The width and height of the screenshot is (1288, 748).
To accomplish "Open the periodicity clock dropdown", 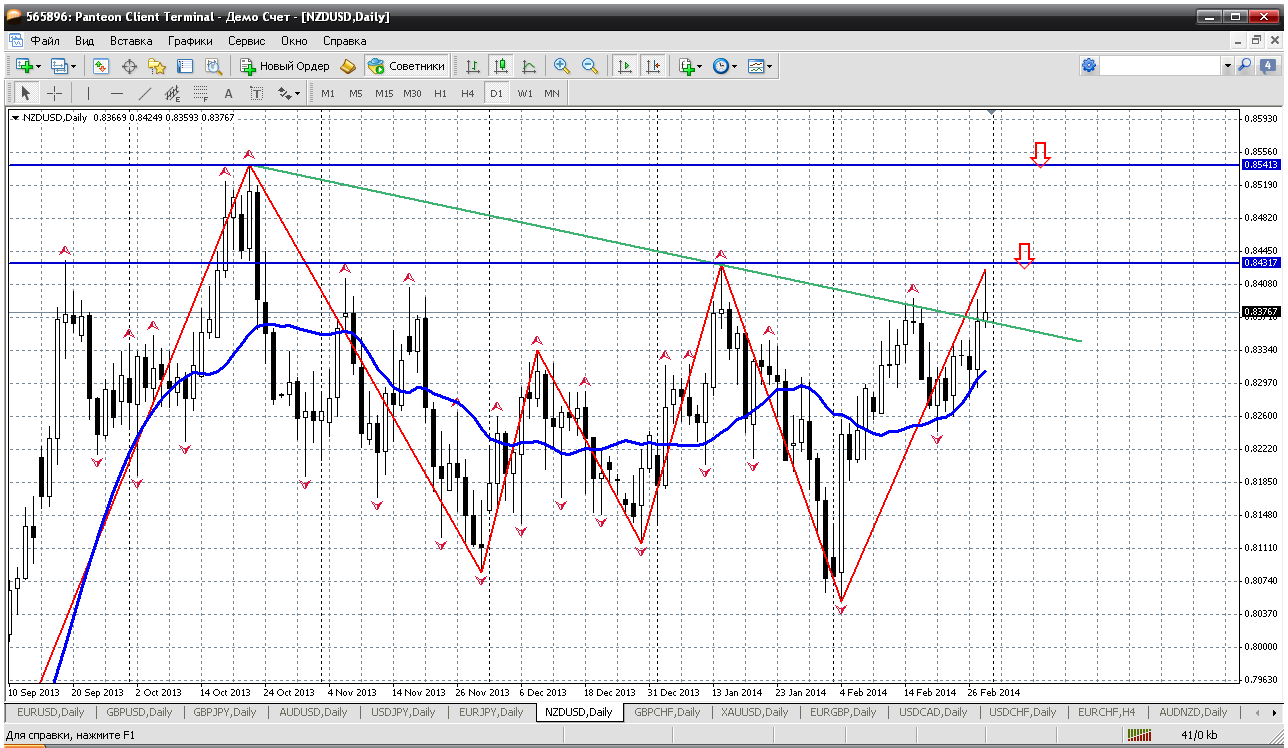I will tap(735, 66).
